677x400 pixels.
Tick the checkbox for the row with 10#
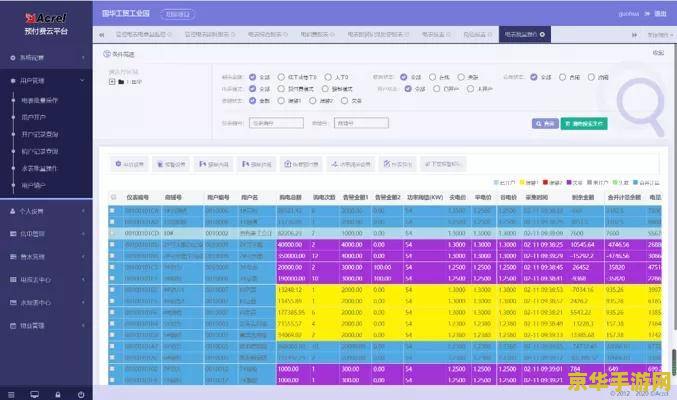click(113, 233)
